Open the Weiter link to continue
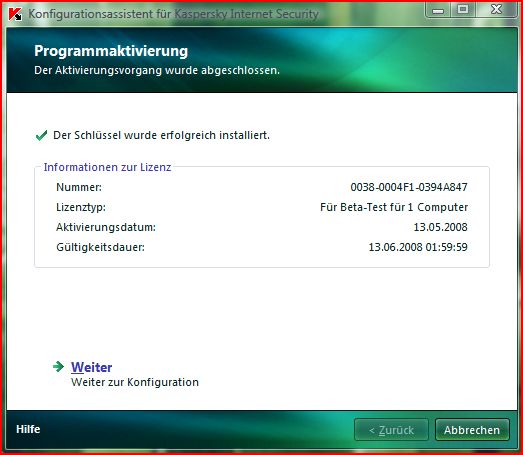Screen dimensions: 523x455 tap(91, 367)
